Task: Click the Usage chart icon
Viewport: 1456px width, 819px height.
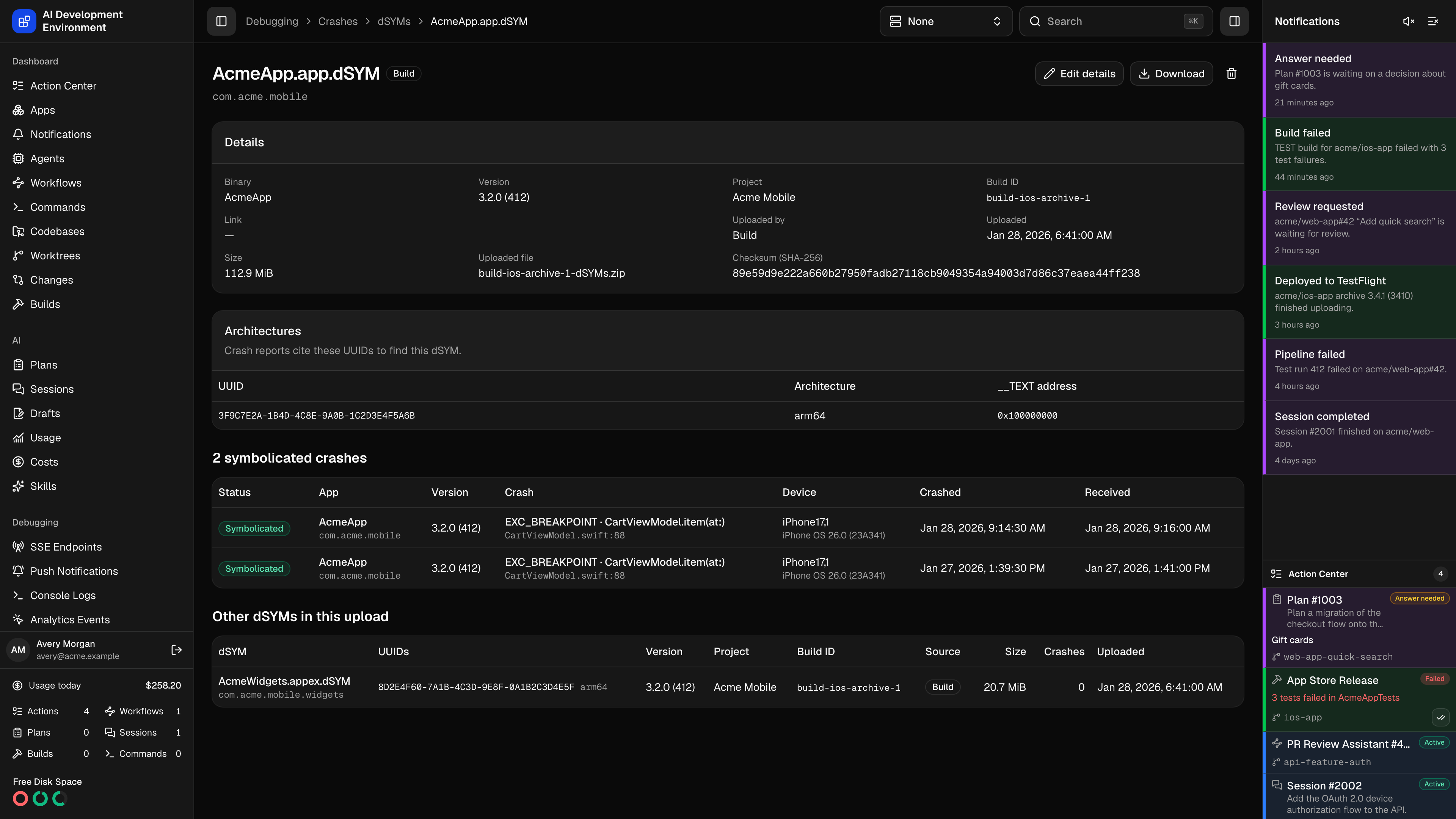Action: tap(18, 438)
